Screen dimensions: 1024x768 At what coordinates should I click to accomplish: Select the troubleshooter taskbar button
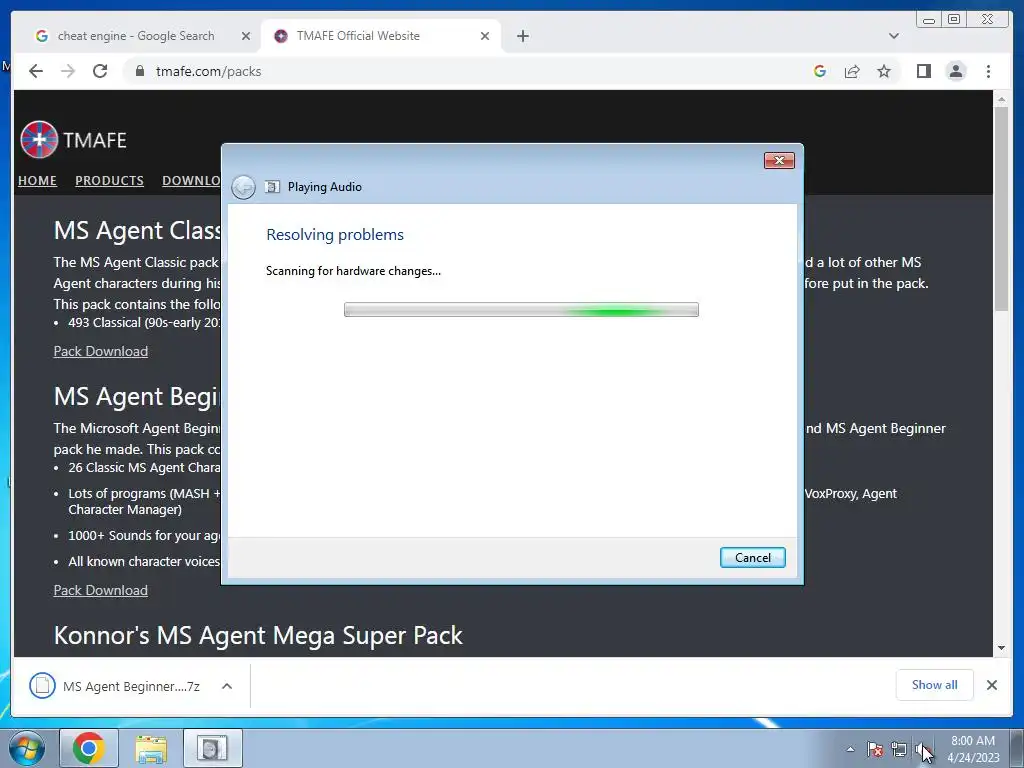(212, 748)
